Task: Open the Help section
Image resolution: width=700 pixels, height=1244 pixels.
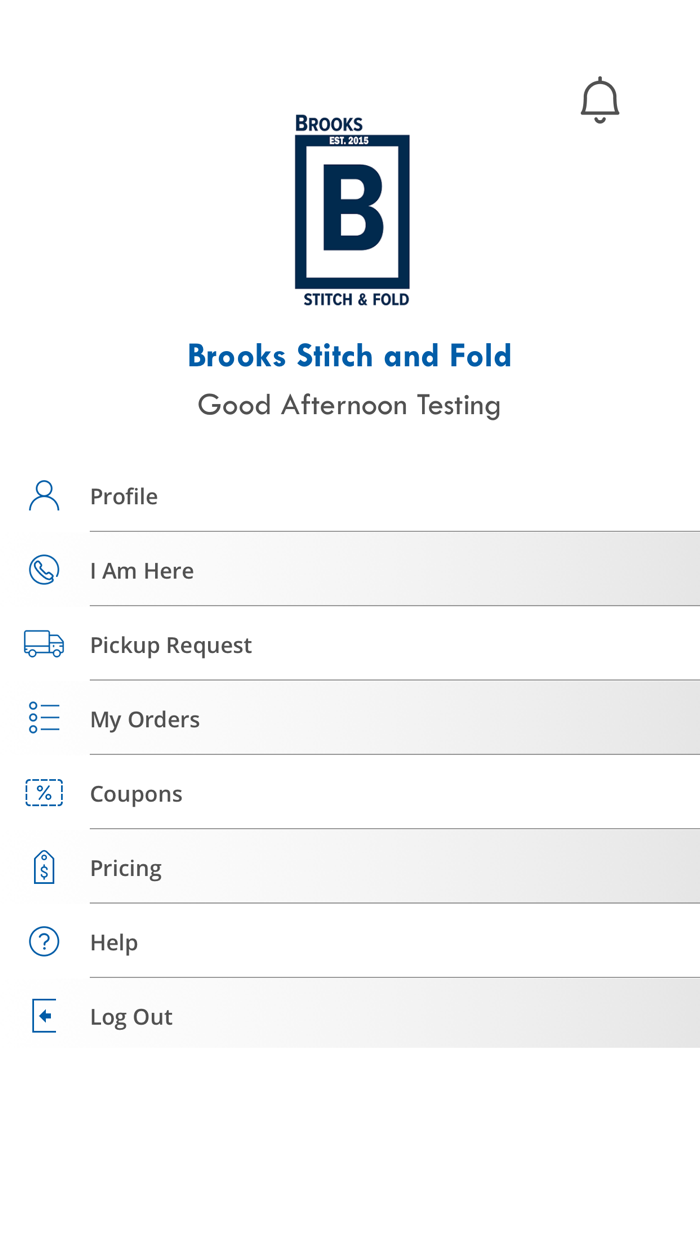Action: tap(114, 941)
